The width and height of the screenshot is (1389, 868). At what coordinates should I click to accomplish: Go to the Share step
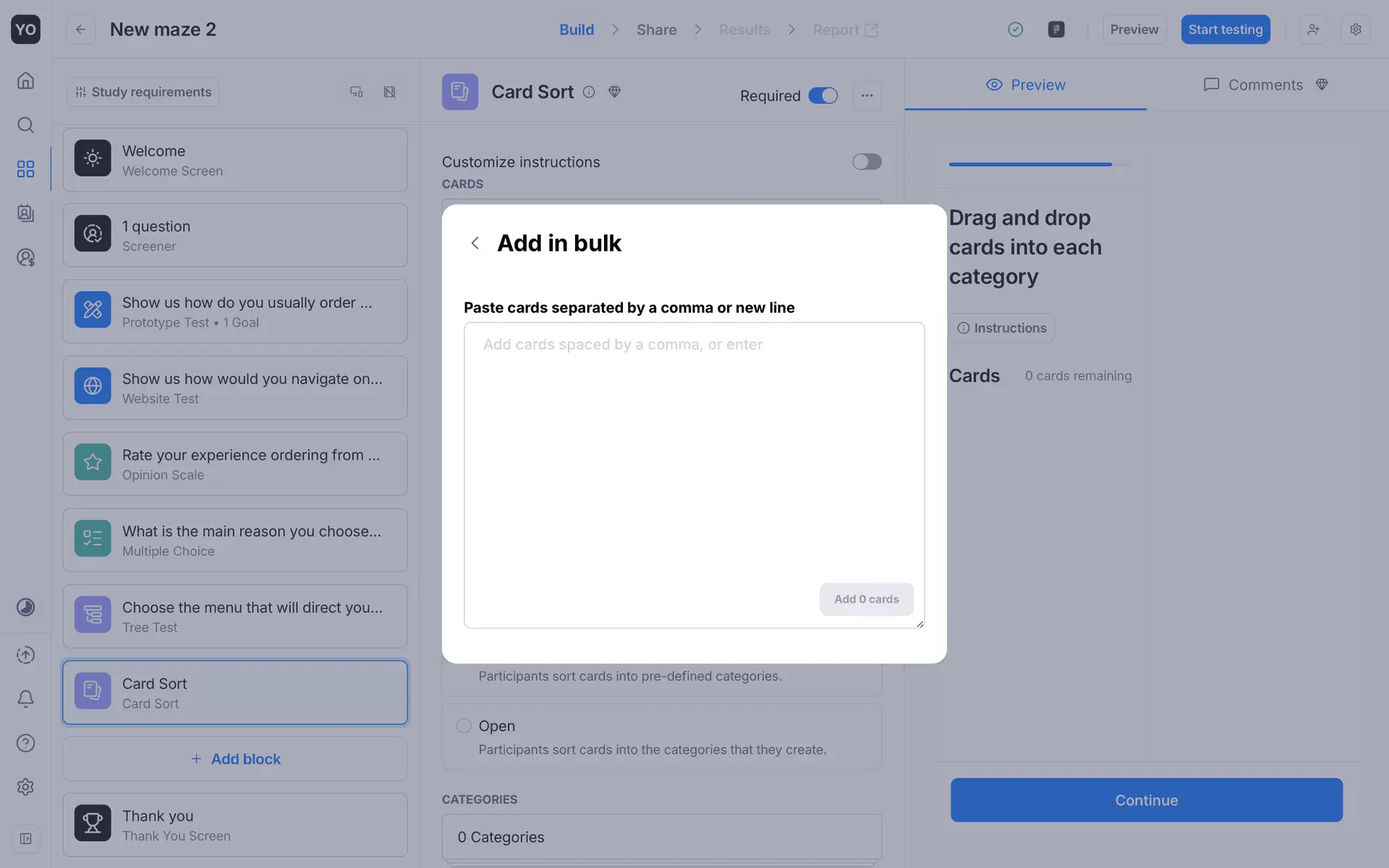point(656,30)
